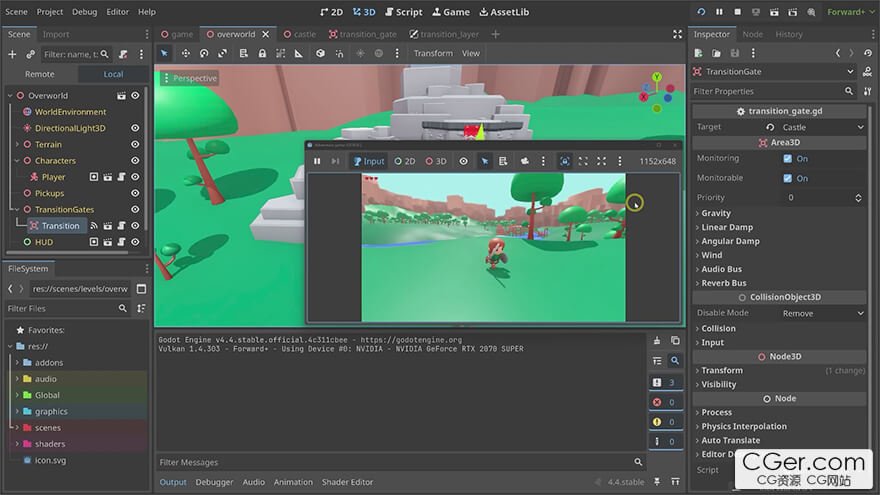Toggle visibility of Overworld node
Image resolution: width=880 pixels, height=495 pixels.
point(135,95)
